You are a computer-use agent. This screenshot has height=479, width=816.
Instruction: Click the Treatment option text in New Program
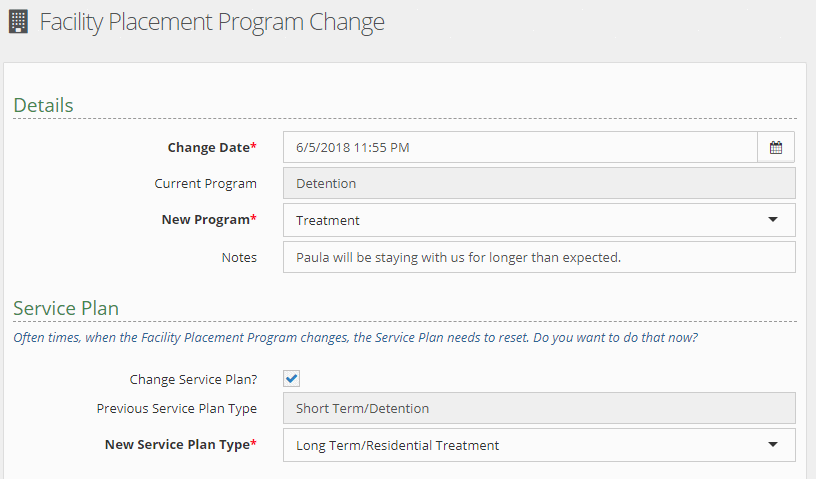(328, 220)
